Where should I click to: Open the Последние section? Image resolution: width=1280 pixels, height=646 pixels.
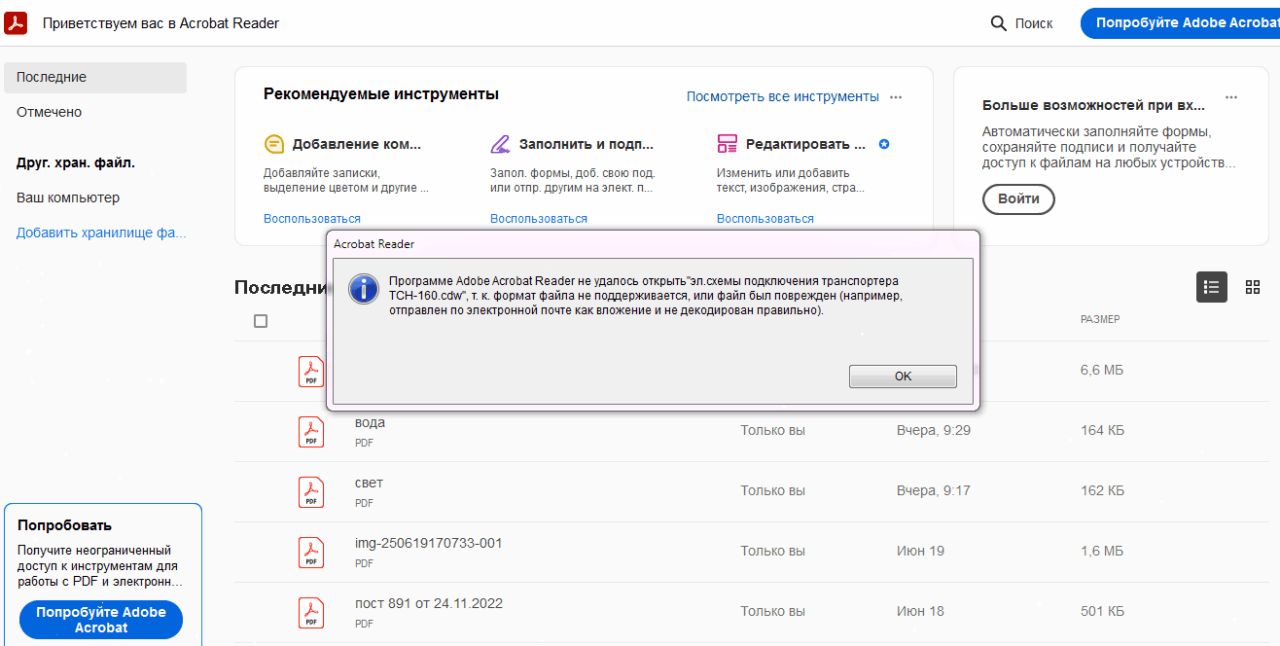(x=95, y=77)
